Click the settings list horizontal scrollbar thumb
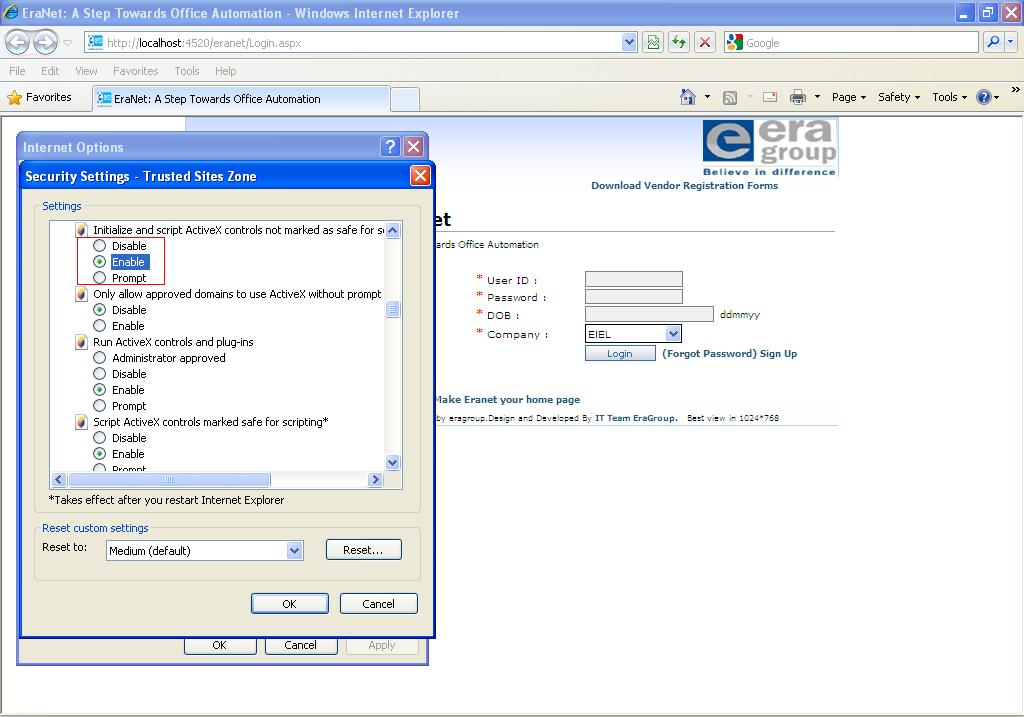Screen dimensions: 1026x717 [x=169, y=480]
